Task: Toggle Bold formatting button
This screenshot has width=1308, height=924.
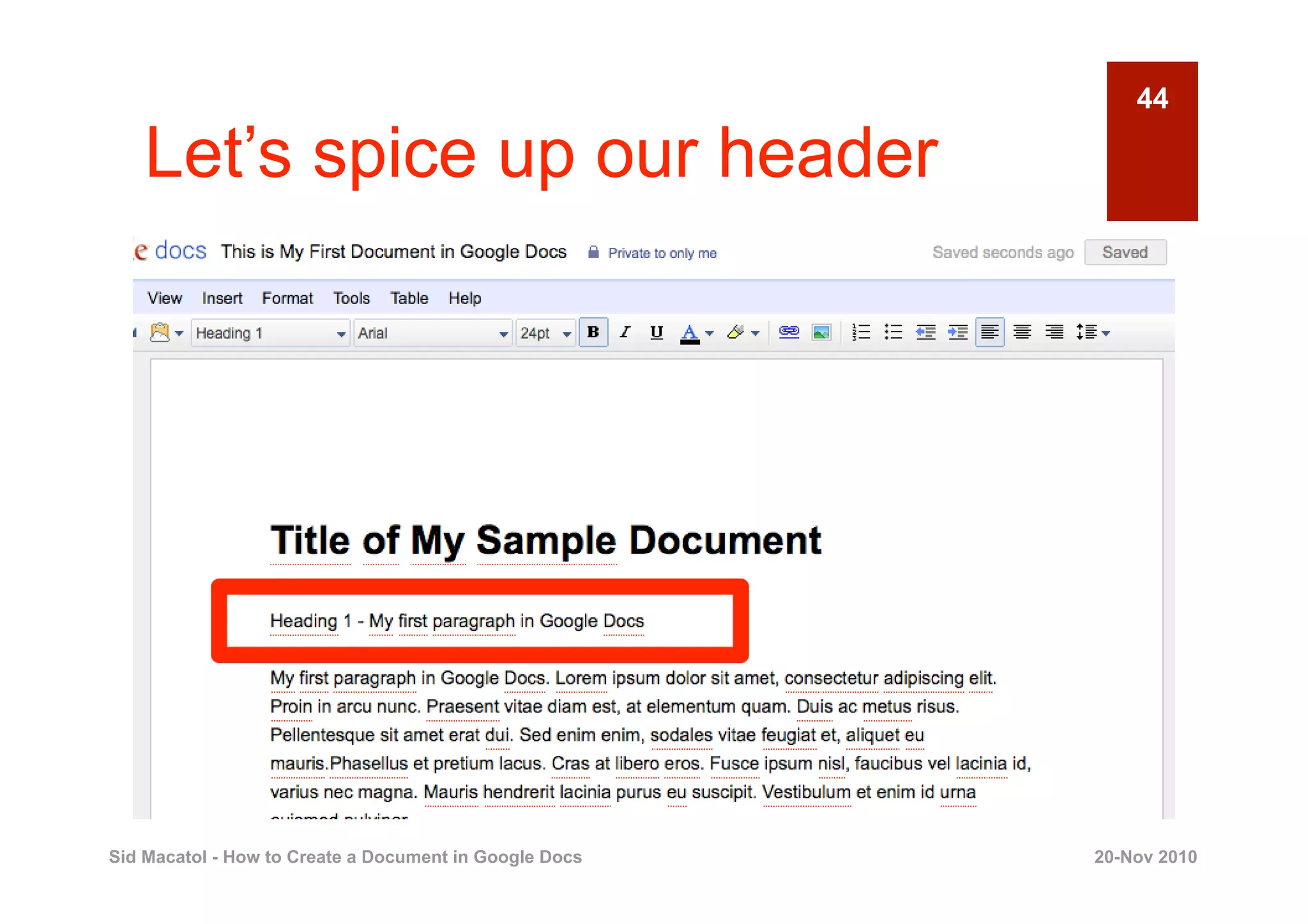Action: click(x=593, y=332)
